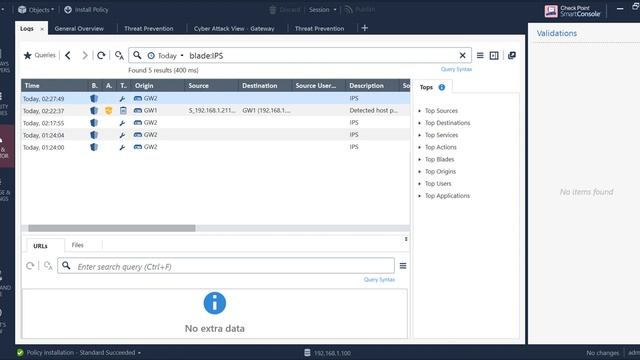
Task: Click the blade shield icon in the 01:24:04 row
Action: [94, 135]
